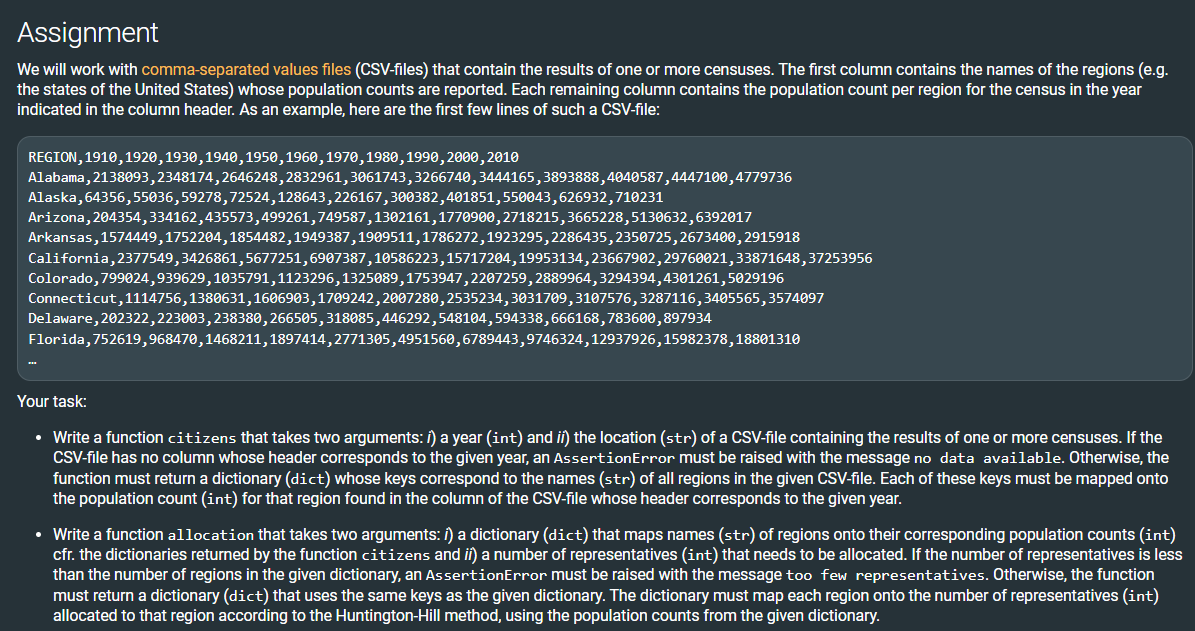Viewport: 1195px width, 631px height.
Task: Select the Connecticut data row
Action: [426, 298]
